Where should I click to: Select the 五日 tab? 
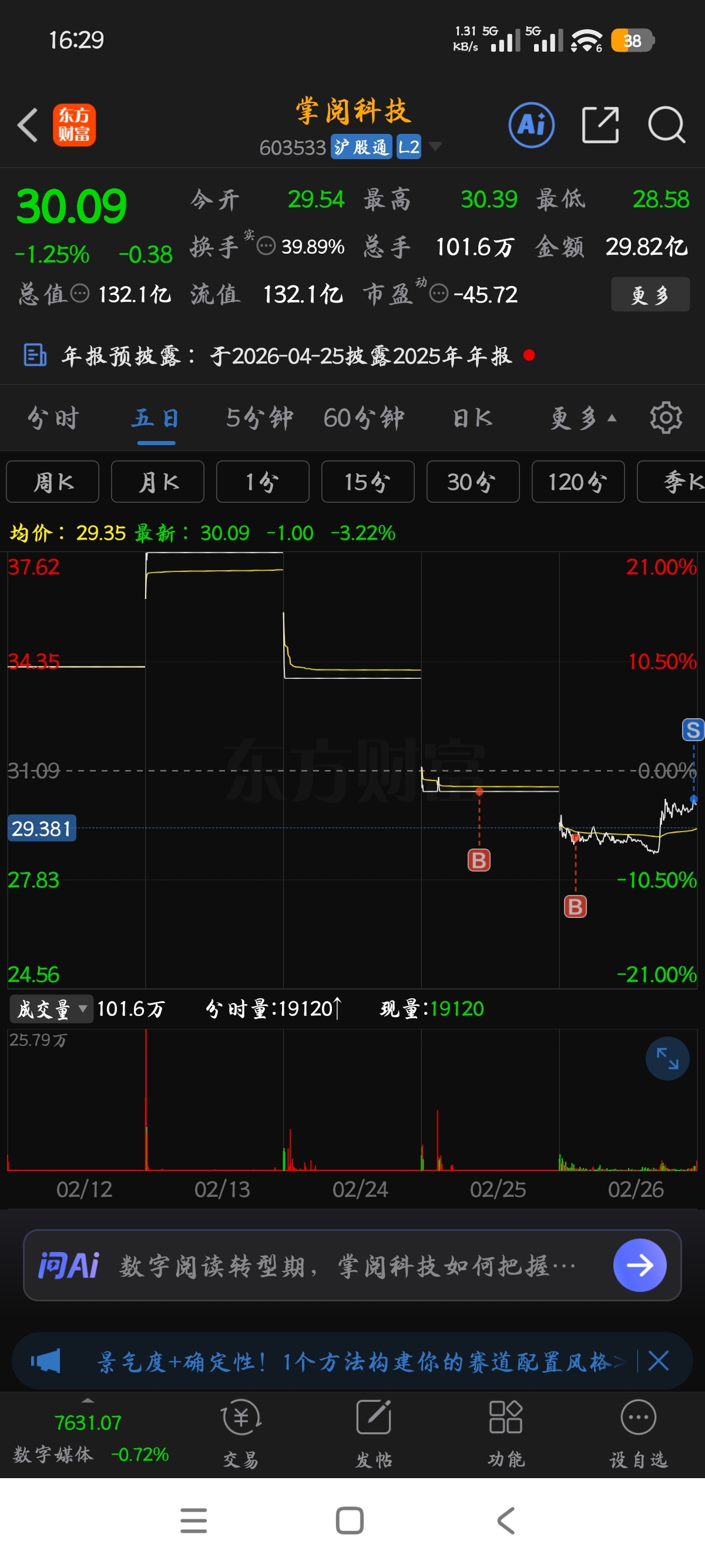(x=156, y=418)
